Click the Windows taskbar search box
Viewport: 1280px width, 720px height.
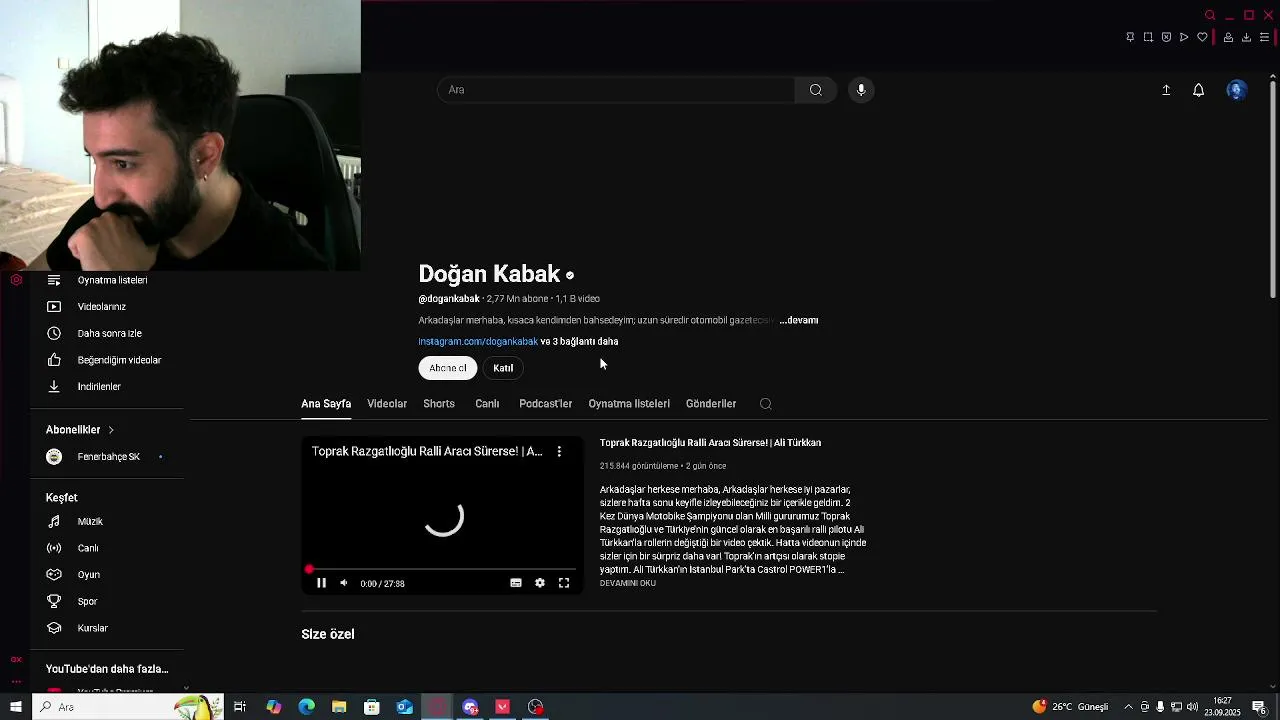click(128, 707)
